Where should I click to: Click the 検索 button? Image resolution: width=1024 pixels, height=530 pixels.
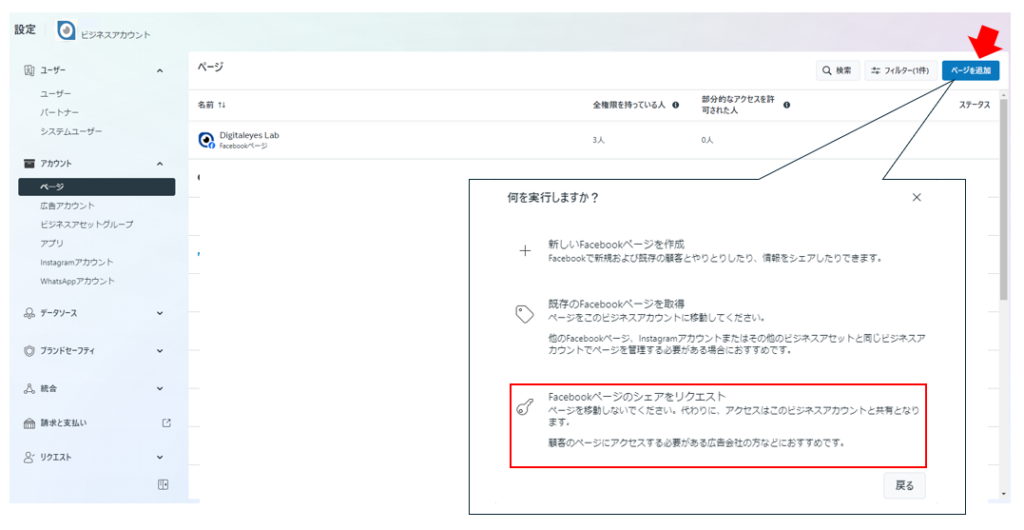pyautogui.click(x=837, y=70)
